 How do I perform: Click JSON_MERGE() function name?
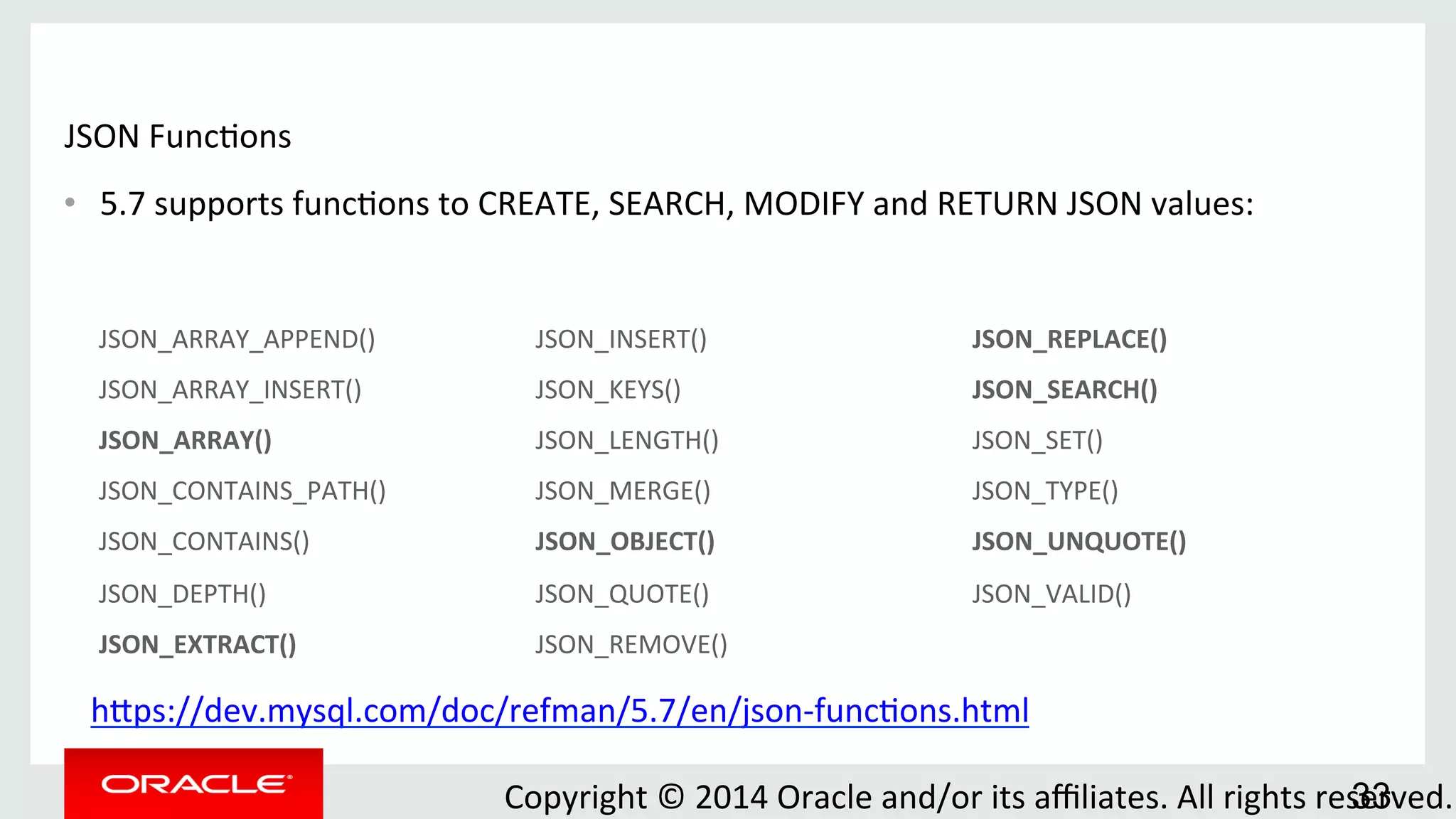623,491
